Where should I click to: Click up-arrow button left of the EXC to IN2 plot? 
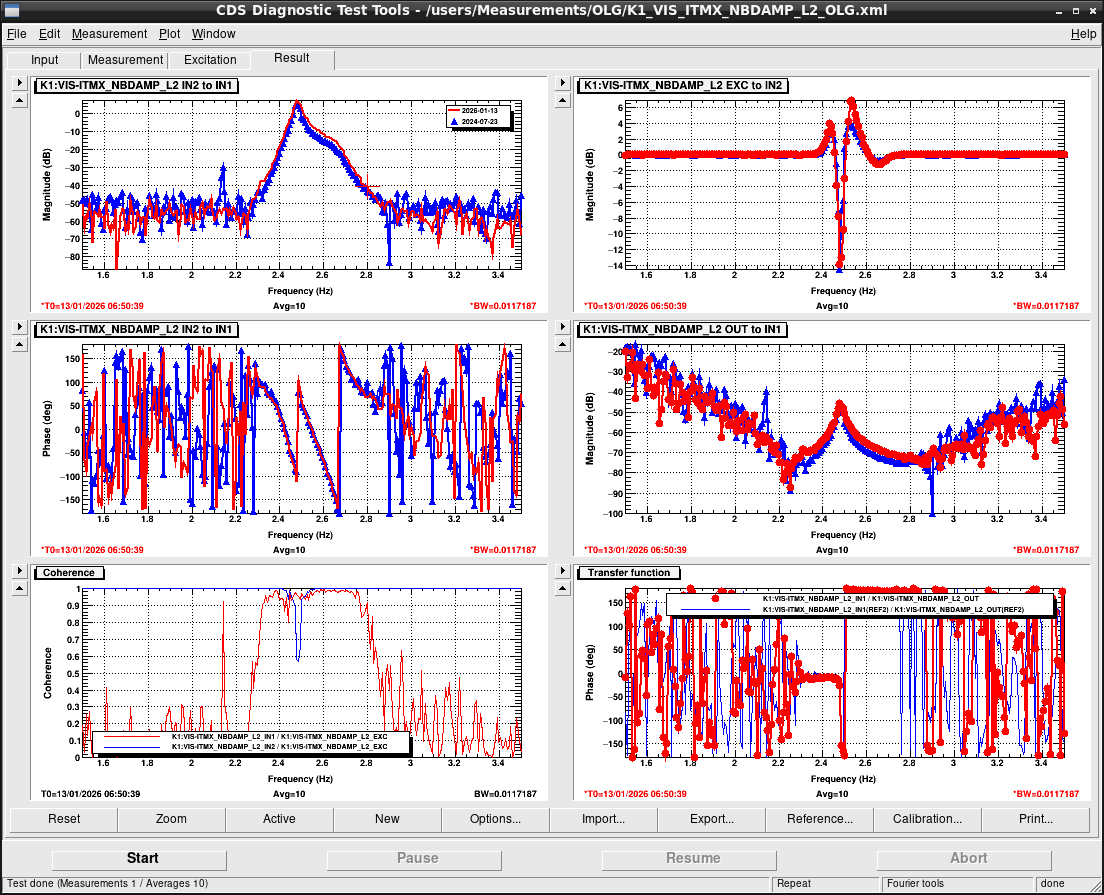(563, 101)
